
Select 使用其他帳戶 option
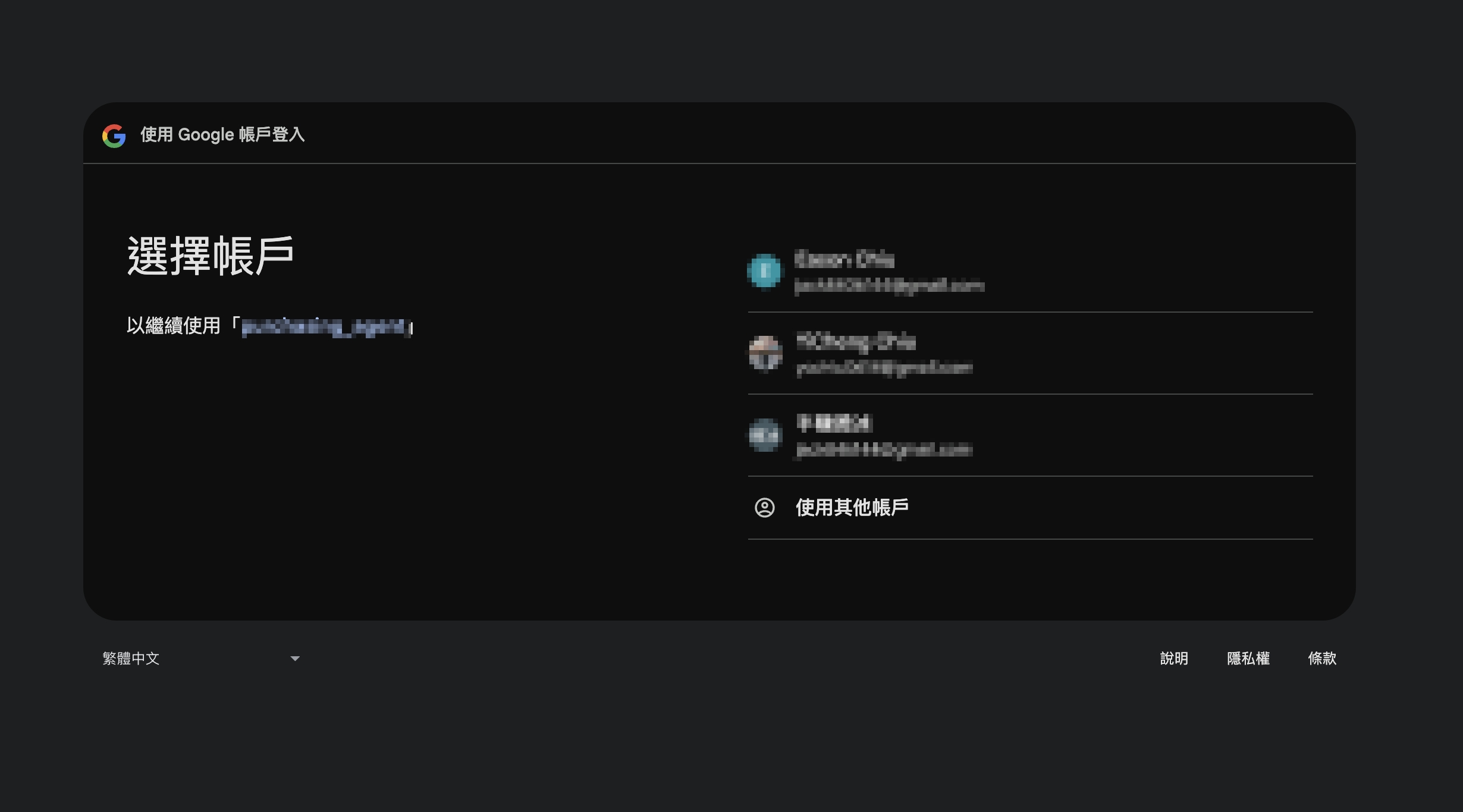[852, 508]
